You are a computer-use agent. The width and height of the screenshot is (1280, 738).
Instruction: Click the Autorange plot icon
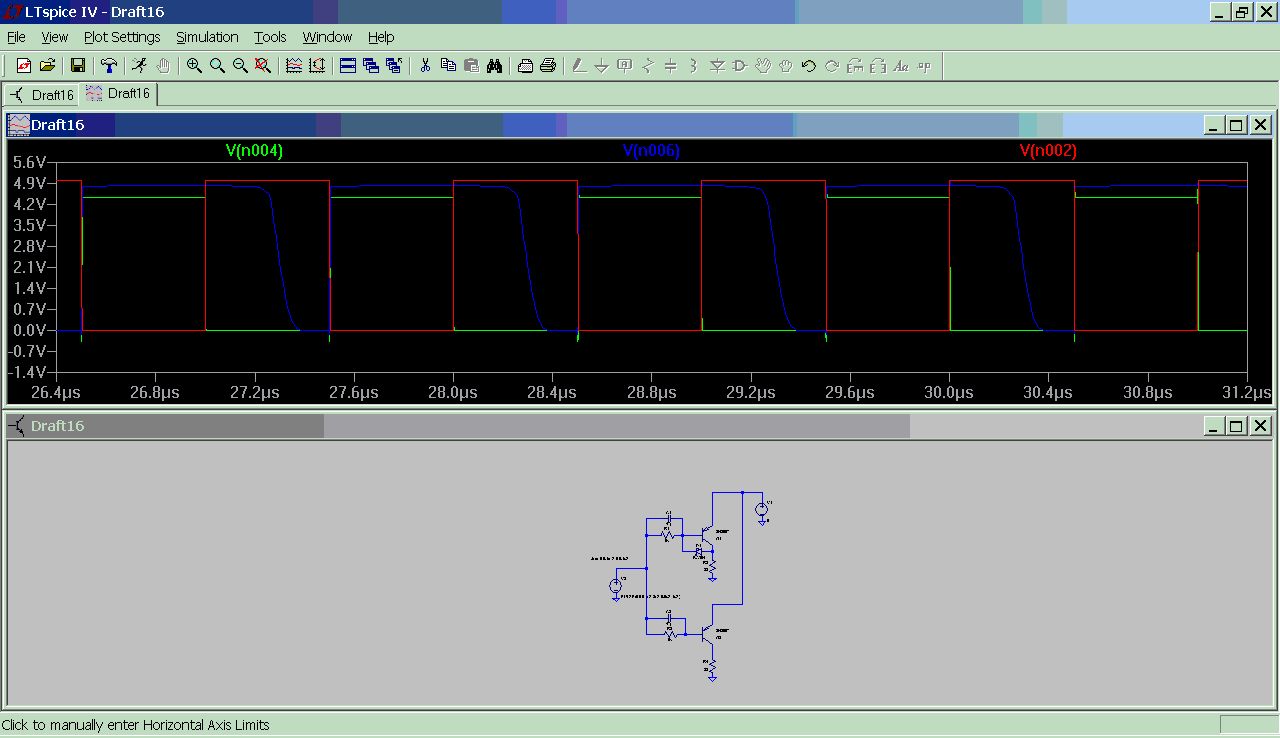(317, 66)
